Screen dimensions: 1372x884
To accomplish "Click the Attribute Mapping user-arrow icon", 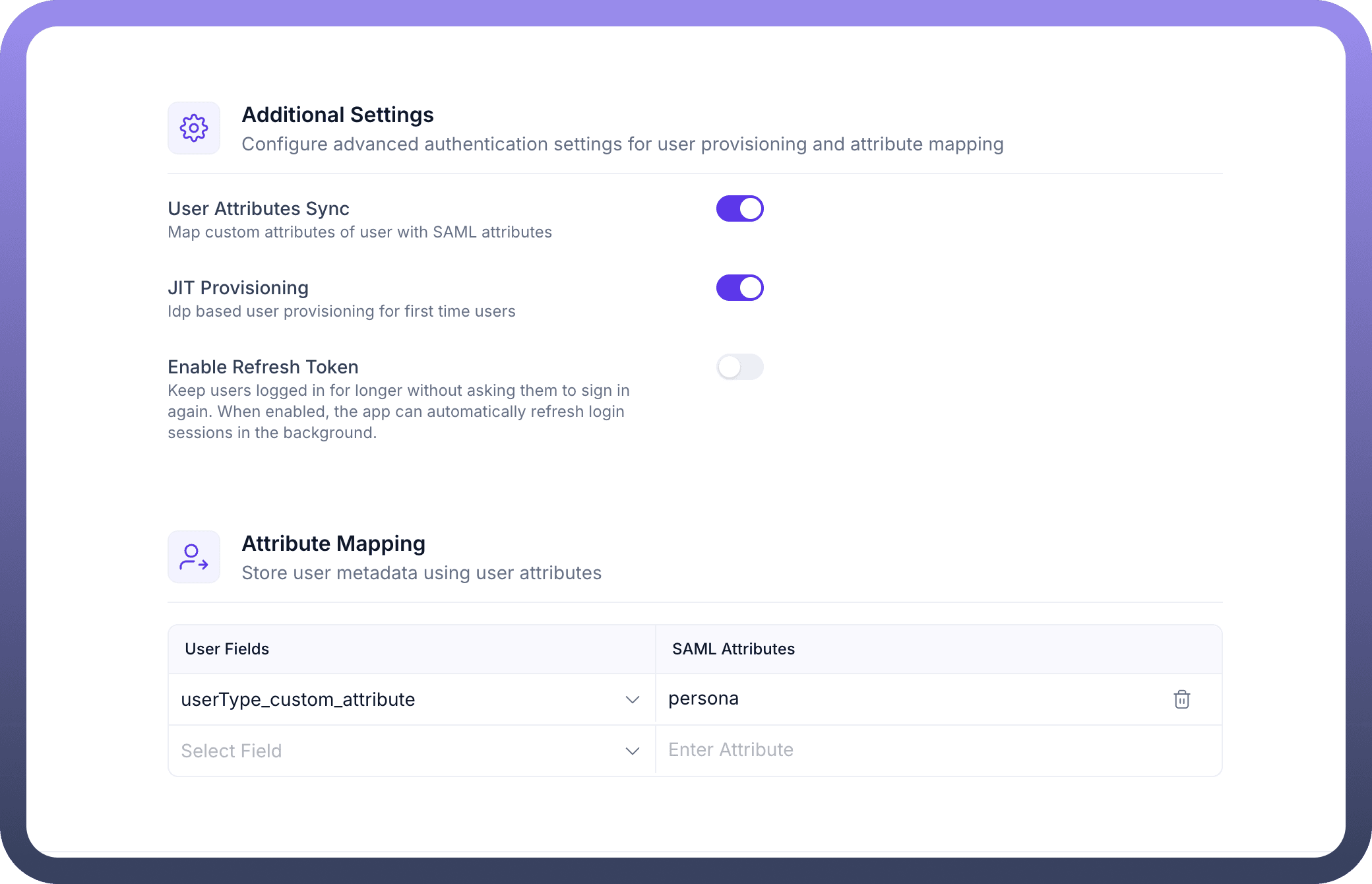I will [194, 557].
